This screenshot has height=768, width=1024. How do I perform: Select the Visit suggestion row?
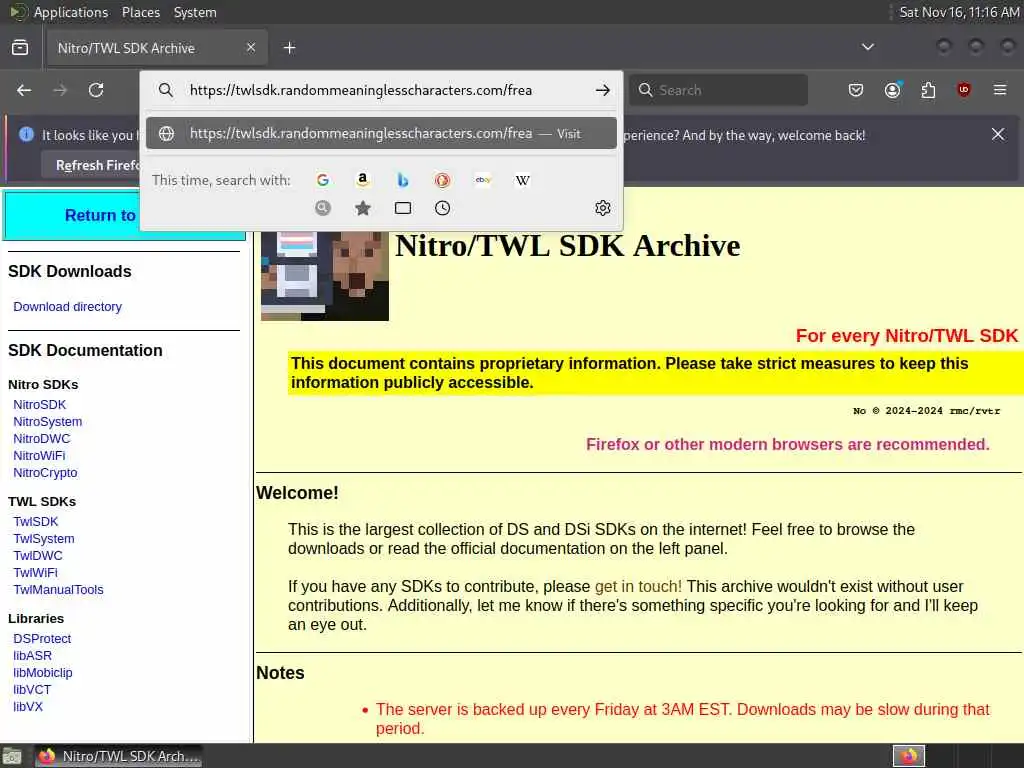[381, 133]
